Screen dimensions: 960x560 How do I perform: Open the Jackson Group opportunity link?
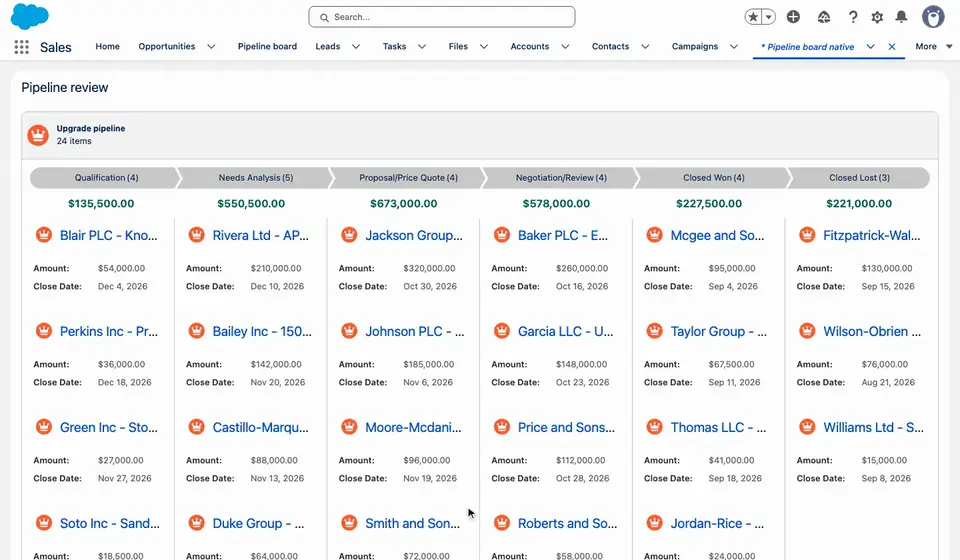click(x=414, y=236)
